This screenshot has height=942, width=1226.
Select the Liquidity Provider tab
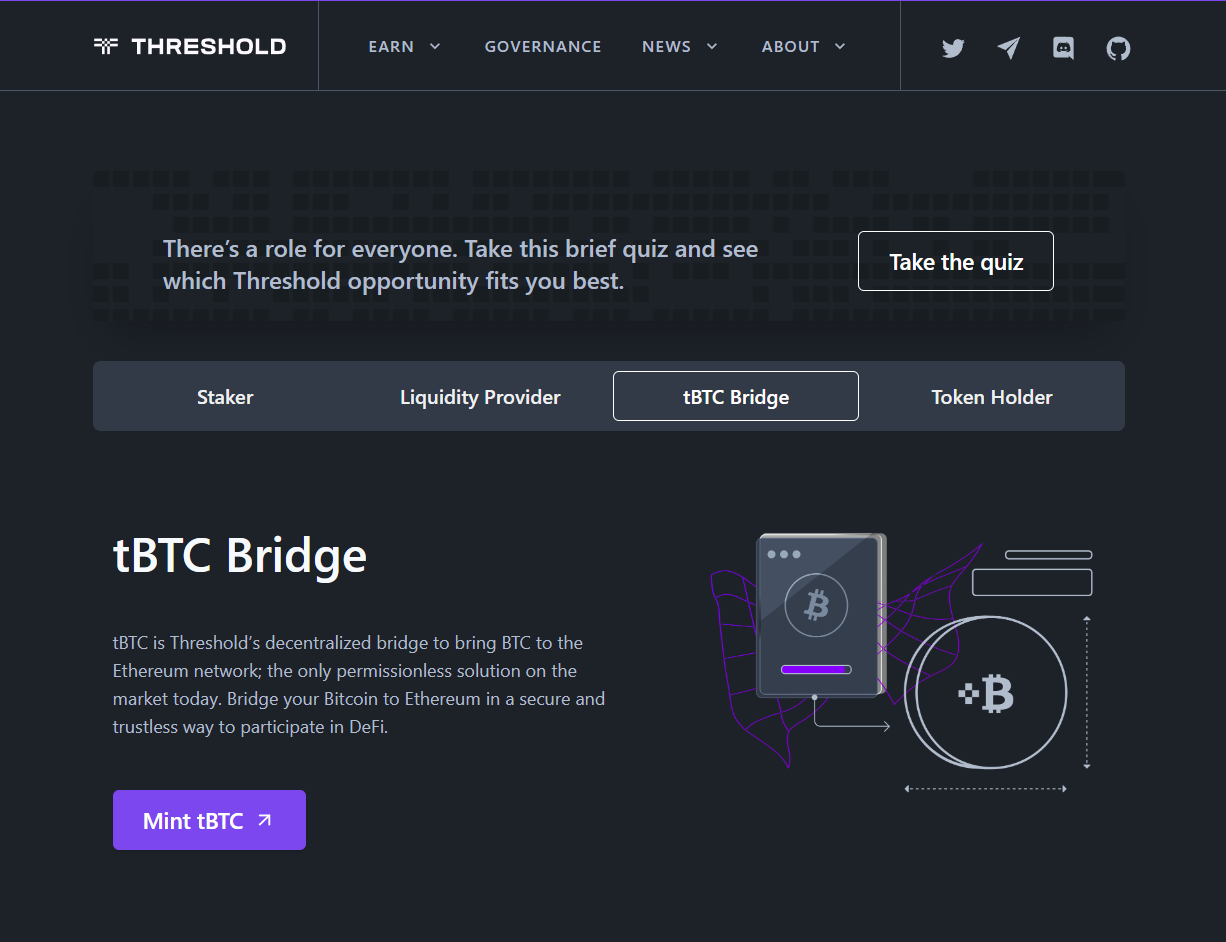[x=480, y=396]
